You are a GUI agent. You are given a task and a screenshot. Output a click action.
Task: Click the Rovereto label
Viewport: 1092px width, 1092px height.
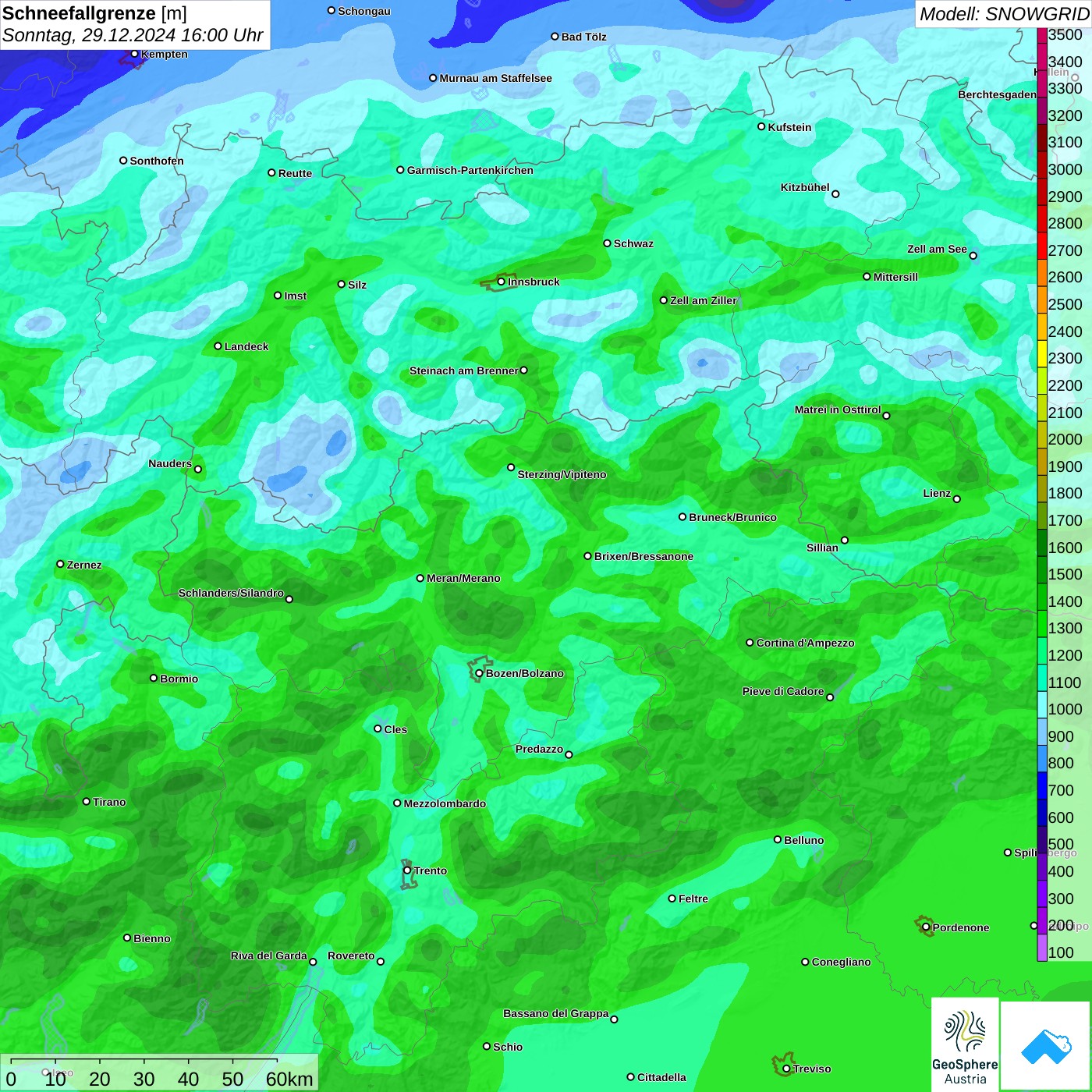(351, 955)
